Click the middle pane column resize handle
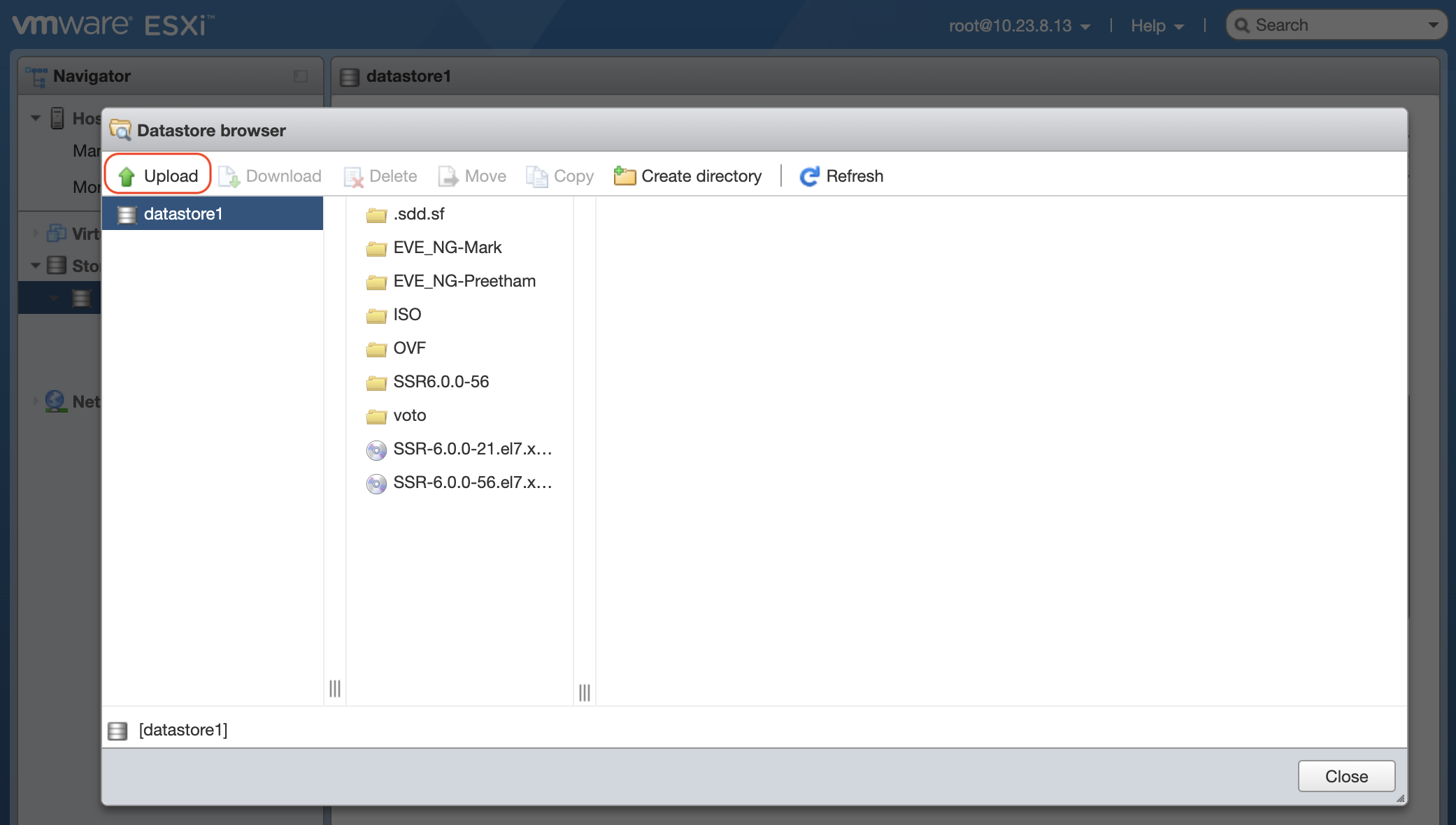Image resolution: width=1456 pixels, height=825 pixels. pos(585,692)
